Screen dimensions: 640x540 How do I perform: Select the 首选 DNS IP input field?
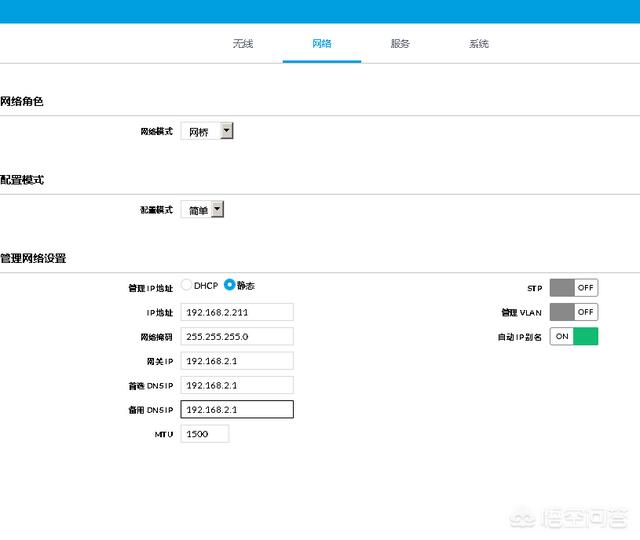pyautogui.click(x=237, y=385)
